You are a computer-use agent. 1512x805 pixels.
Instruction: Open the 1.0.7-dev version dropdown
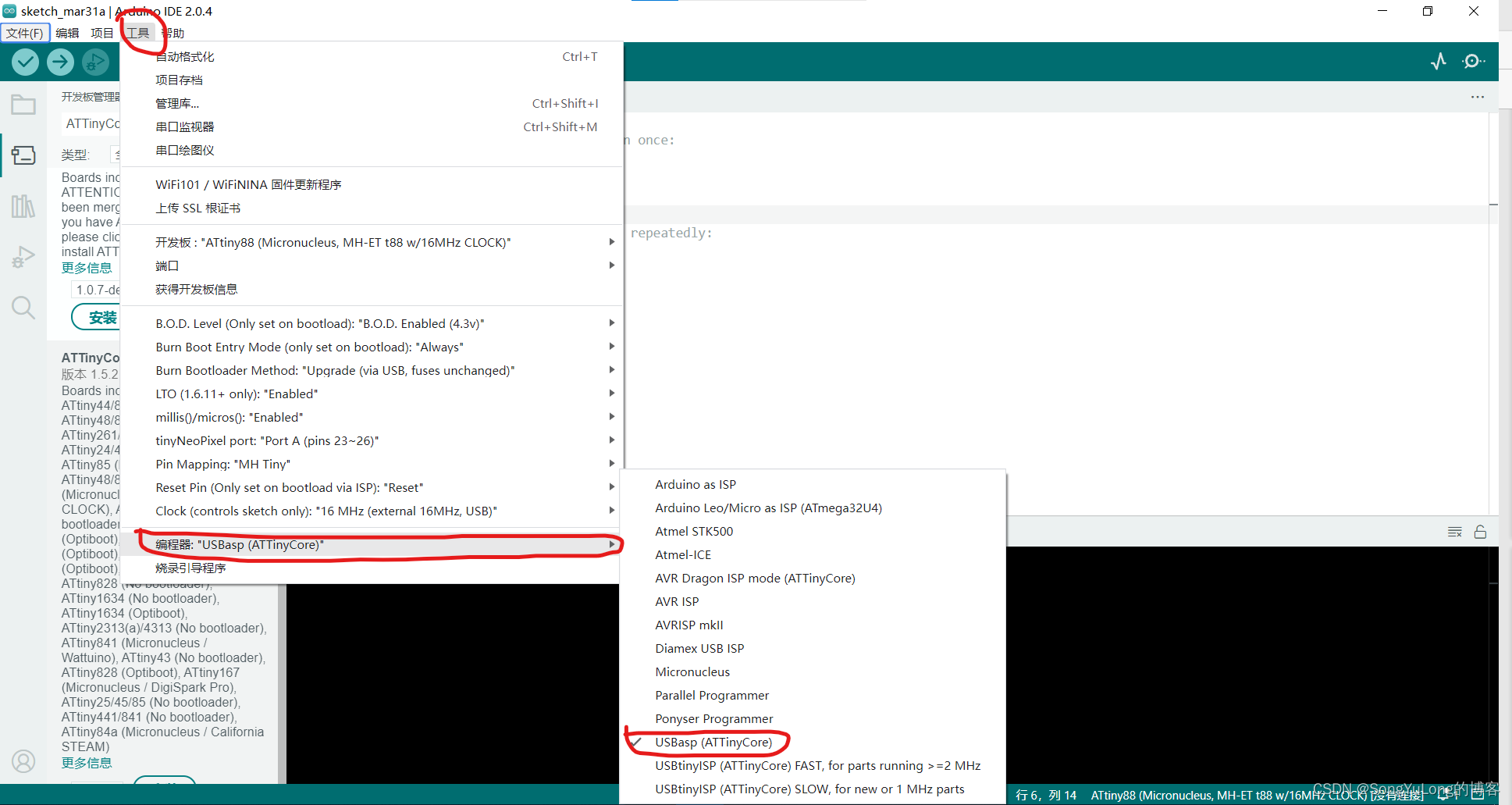(96, 290)
